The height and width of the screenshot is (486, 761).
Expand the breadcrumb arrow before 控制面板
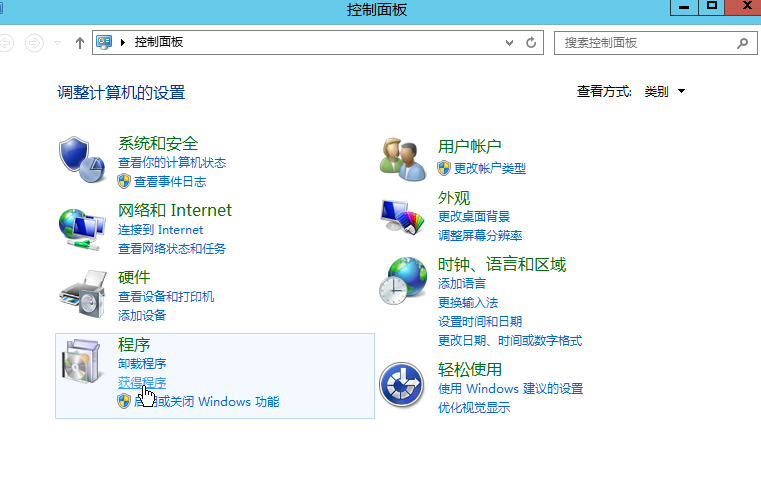pyautogui.click(x=123, y=42)
